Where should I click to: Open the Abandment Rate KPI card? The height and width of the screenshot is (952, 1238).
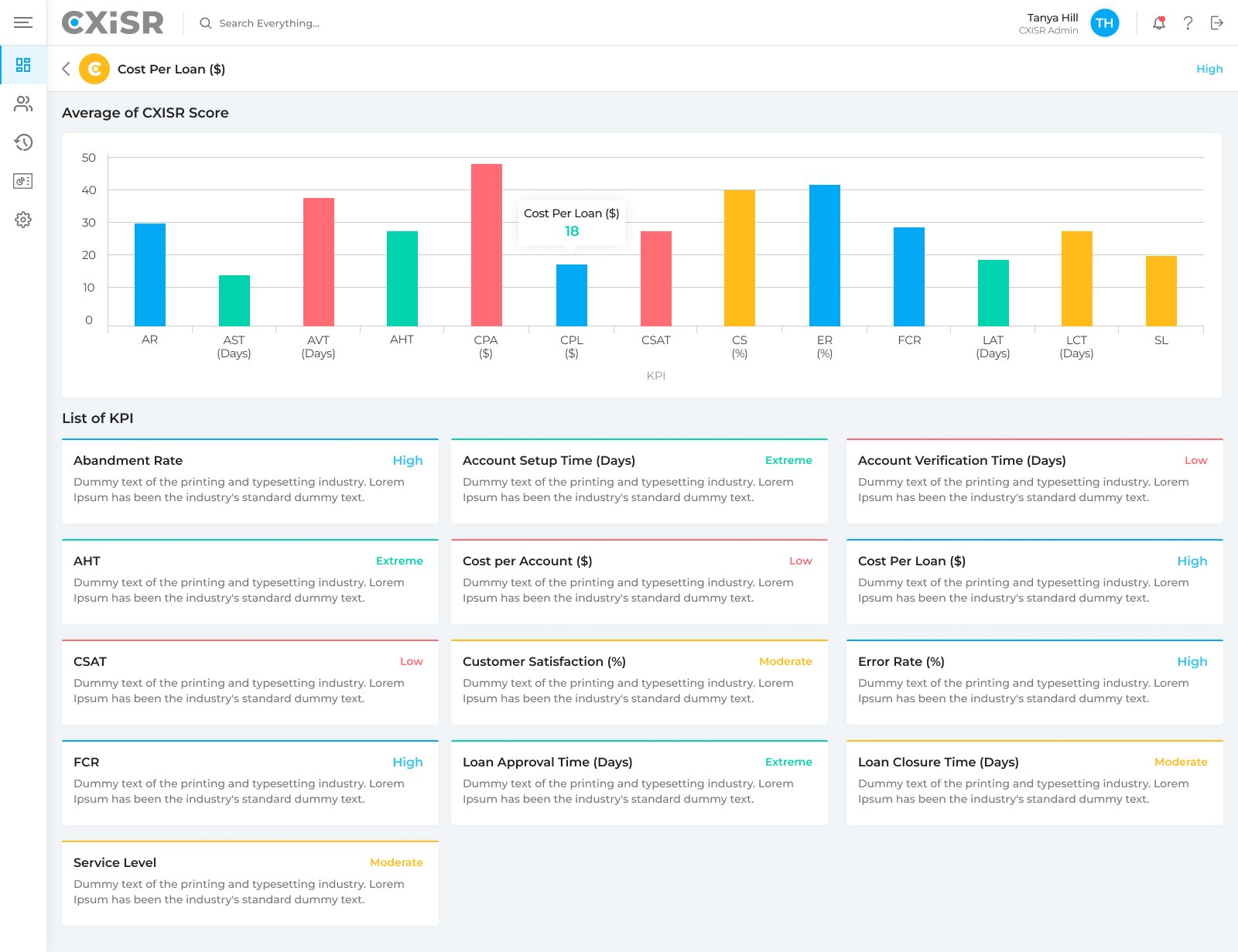[250, 481]
